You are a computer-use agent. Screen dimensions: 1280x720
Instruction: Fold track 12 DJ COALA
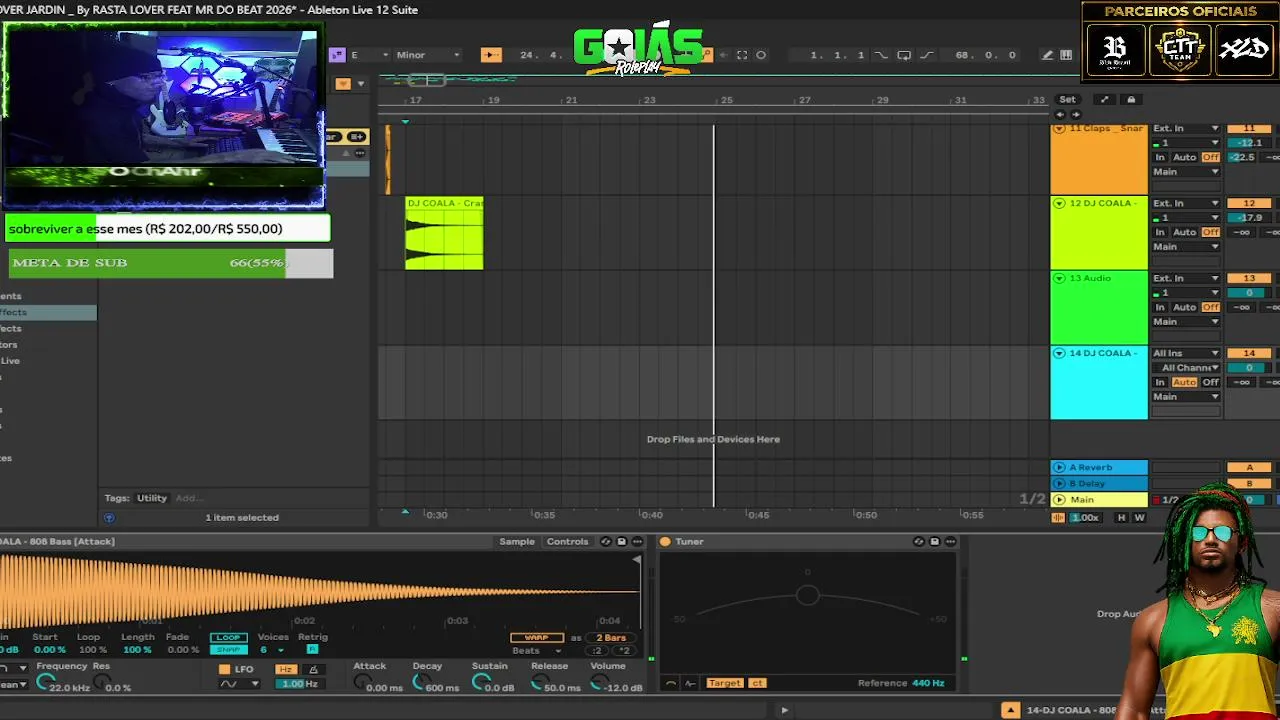click(x=1060, y=203)
